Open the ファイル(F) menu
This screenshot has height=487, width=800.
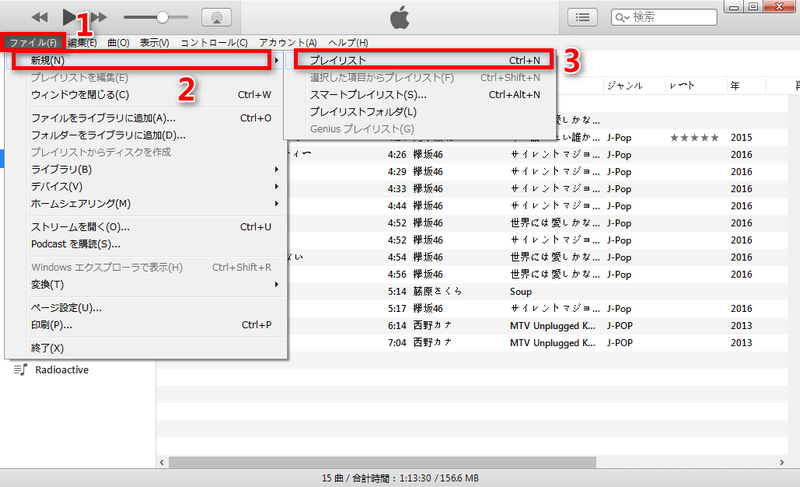(33, 43)
